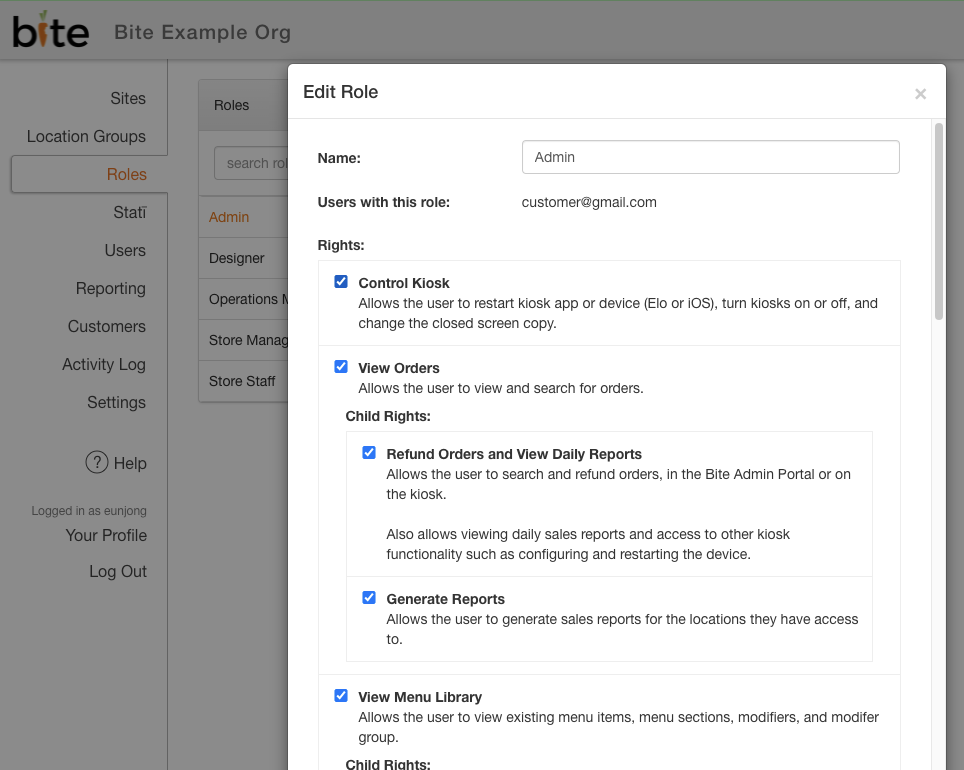Viewport: 964px width, 770px height.
Task: View Your Profile
Action: pyautogui.click(x=105, y=535)
